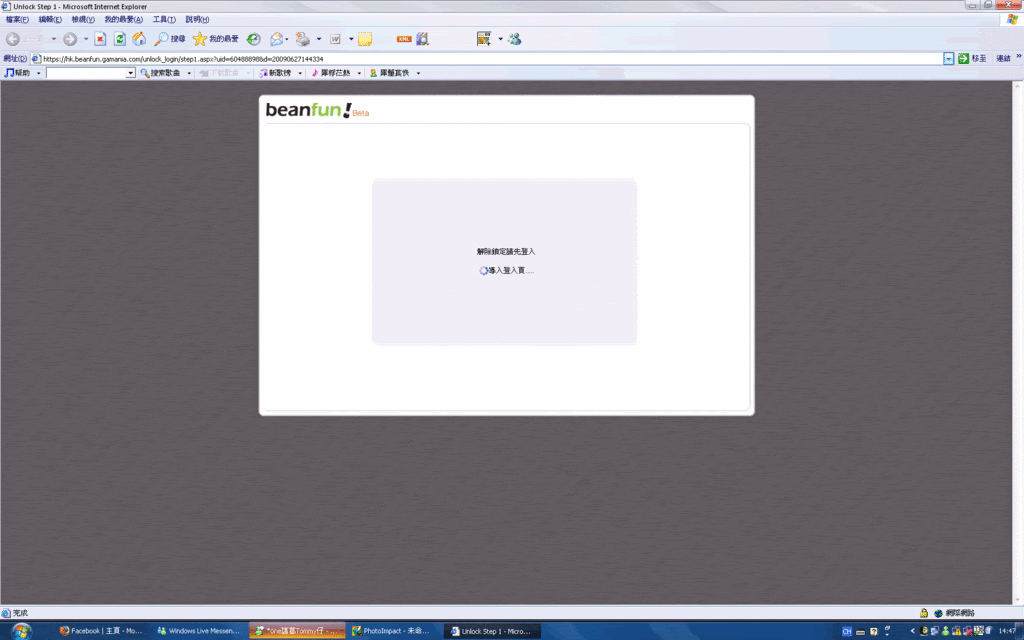Click the 搜索歌曲 search songs button
This screenshot has width=1024, height=640.
click(x=160, y=73)
